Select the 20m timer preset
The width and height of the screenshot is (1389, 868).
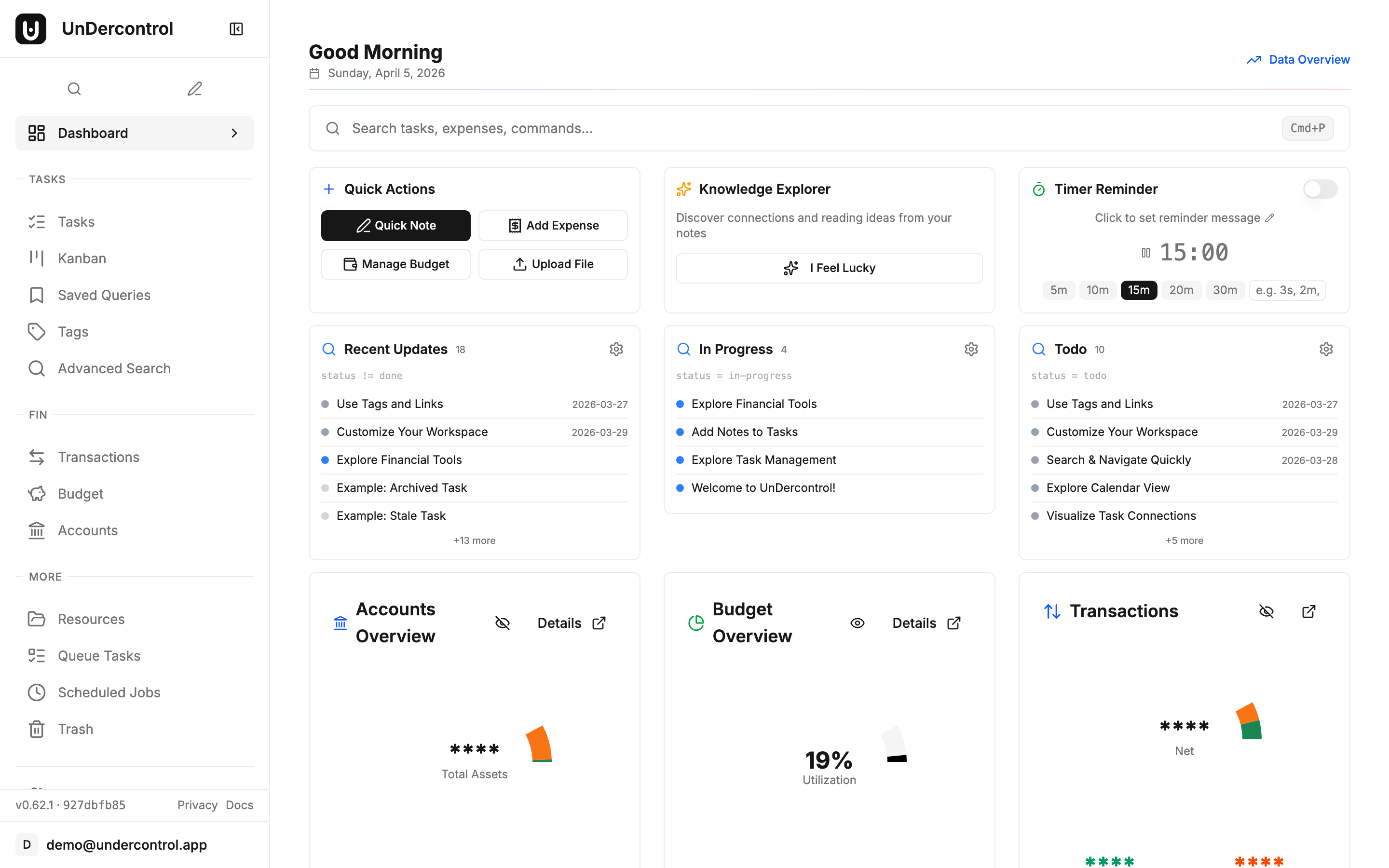tap(1181, 290)
